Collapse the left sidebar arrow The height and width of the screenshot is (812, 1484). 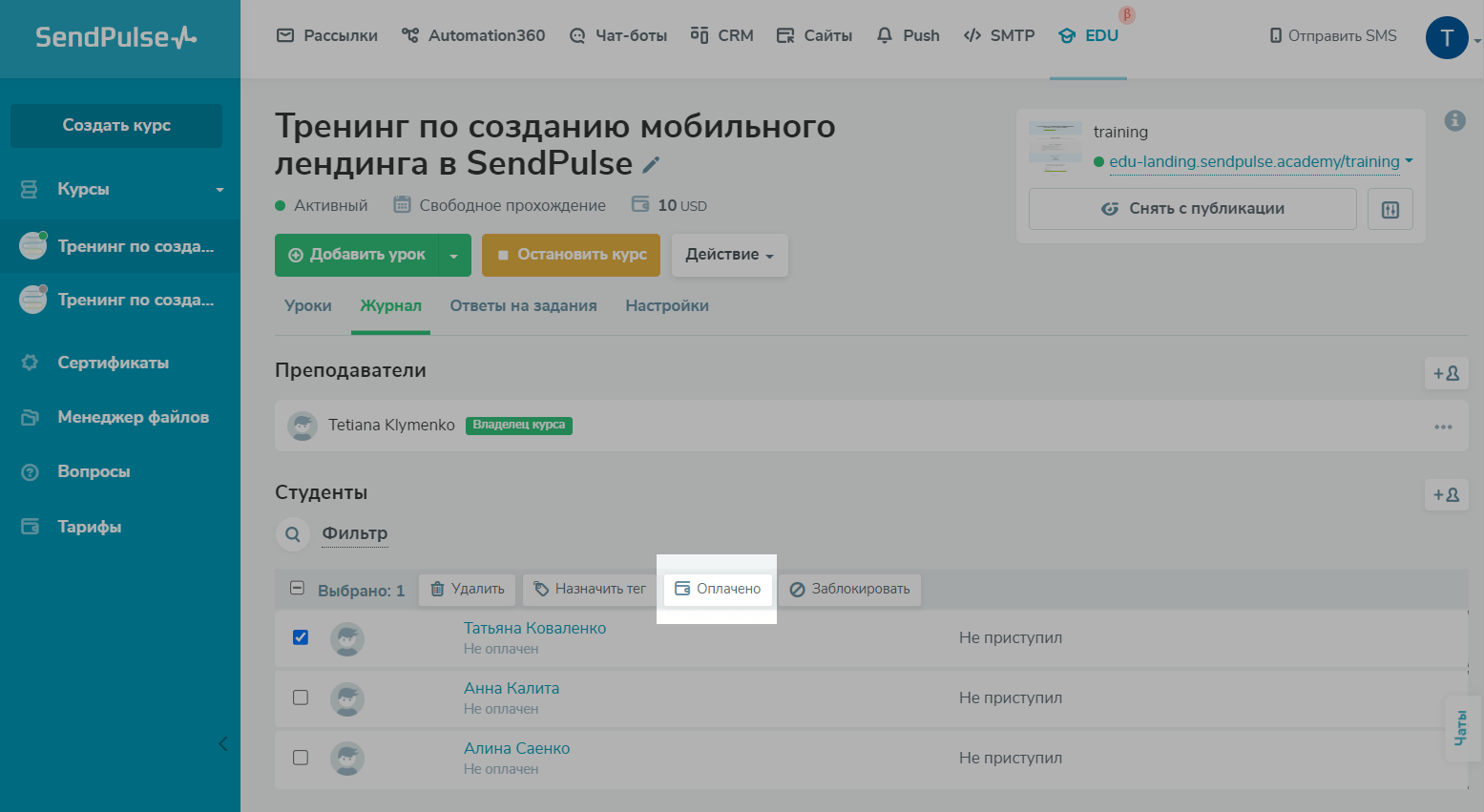[x=222, y=743]
